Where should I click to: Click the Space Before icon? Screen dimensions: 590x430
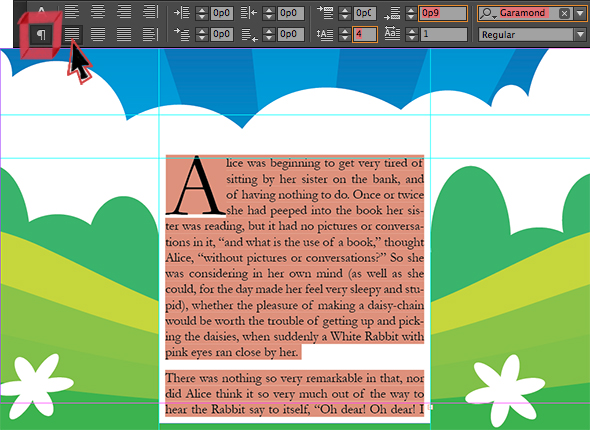pos(325,13)
